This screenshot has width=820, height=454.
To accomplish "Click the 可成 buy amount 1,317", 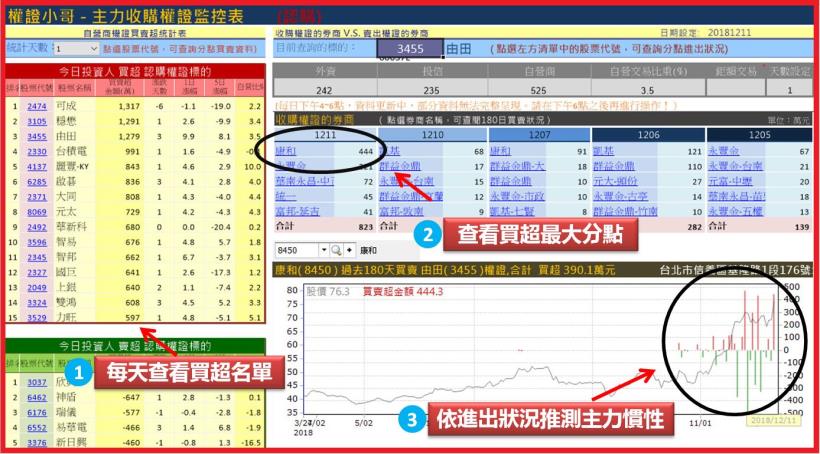I will (129, 106).
